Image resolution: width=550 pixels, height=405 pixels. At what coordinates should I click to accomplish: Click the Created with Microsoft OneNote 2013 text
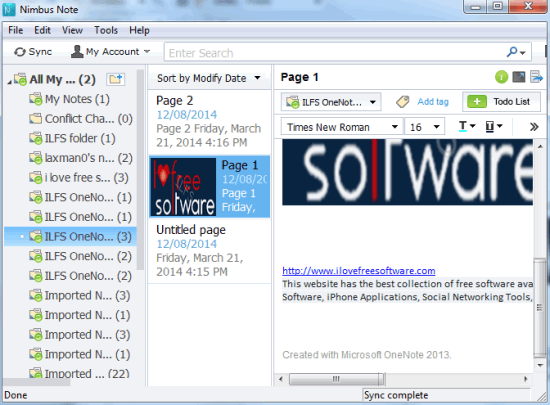(367, 355)
